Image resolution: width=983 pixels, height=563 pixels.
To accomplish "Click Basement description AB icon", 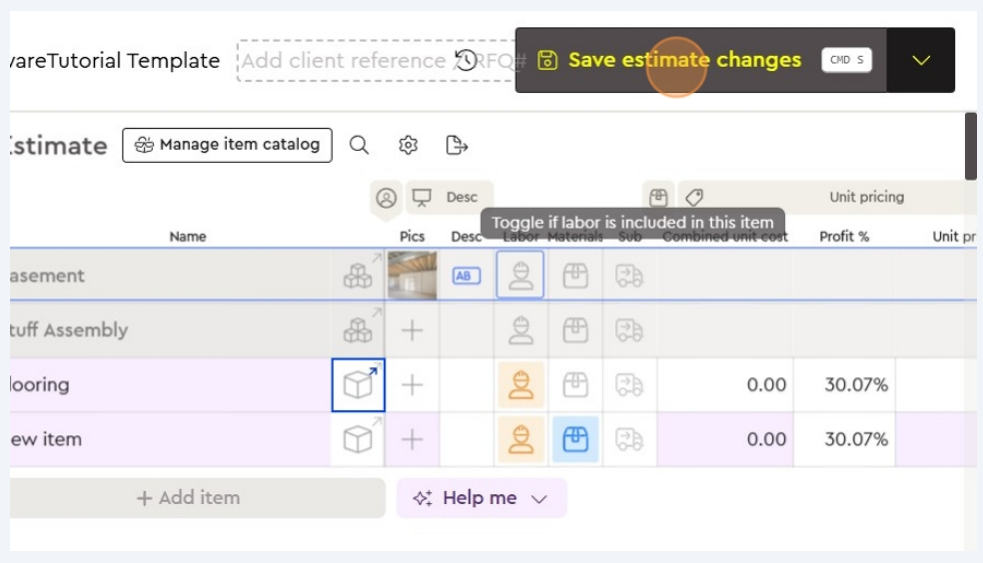I will point(466,275).
